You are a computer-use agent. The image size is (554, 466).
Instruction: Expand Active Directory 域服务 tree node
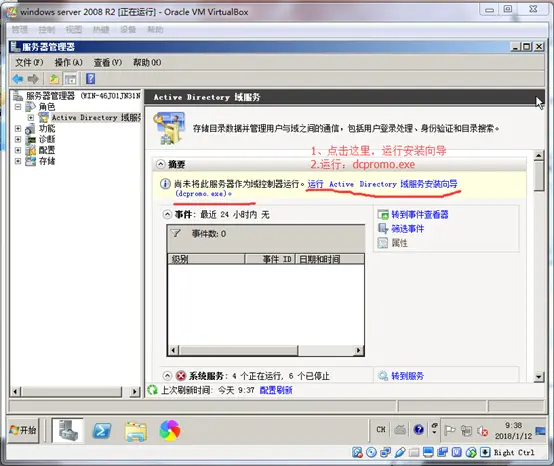(x=31, y=118)
